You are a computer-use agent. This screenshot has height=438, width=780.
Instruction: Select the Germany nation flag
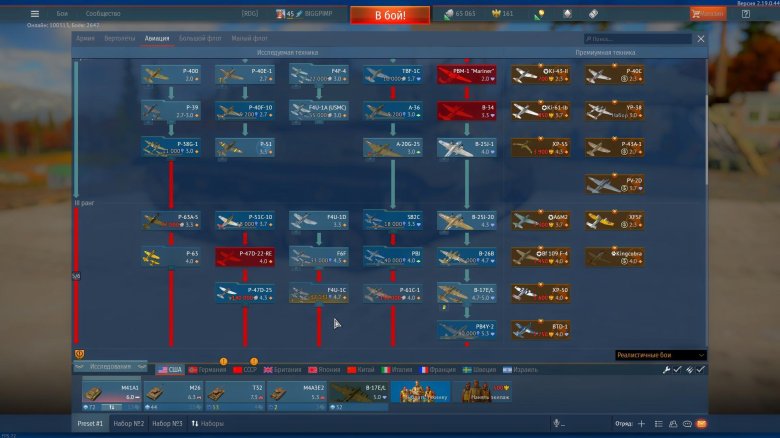207,369
